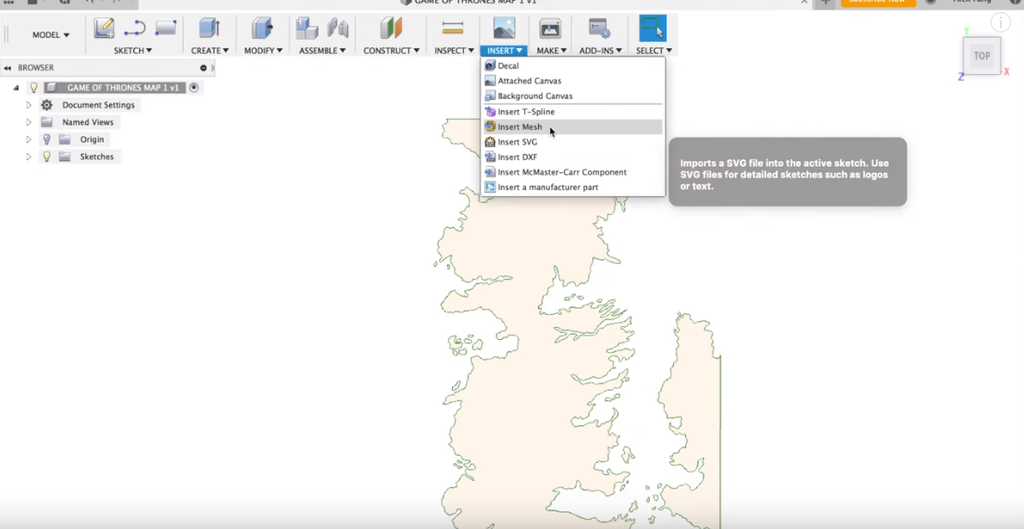The height and width of the screenshot is (529, 1024).
Task: Click the Measure icon above INSPECT
Action: point(453,29)
